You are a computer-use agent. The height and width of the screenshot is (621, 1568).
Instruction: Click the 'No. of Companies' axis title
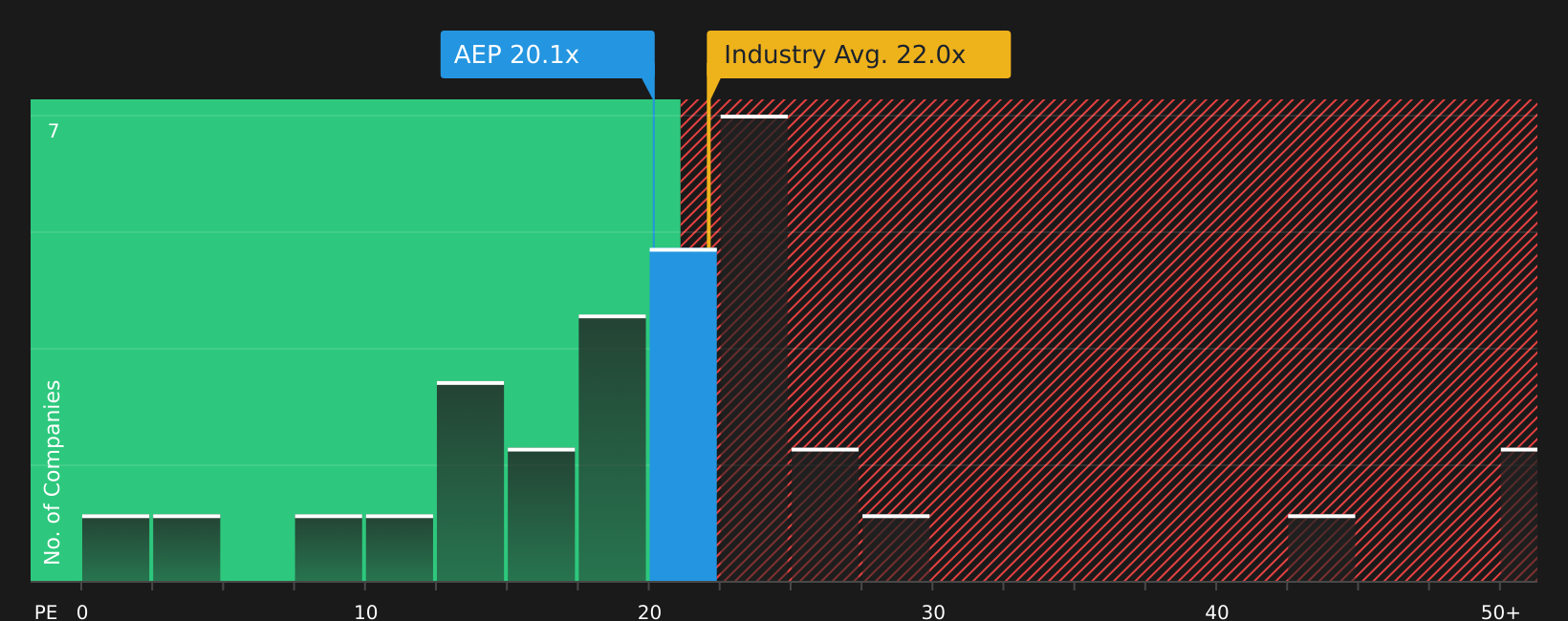[x=53, y=472]
